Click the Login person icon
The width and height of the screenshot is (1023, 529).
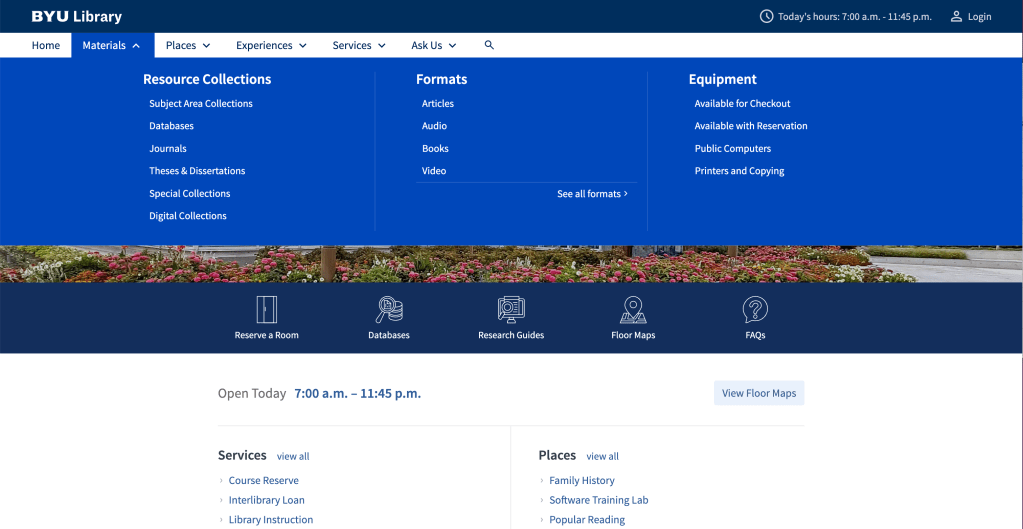956,16
